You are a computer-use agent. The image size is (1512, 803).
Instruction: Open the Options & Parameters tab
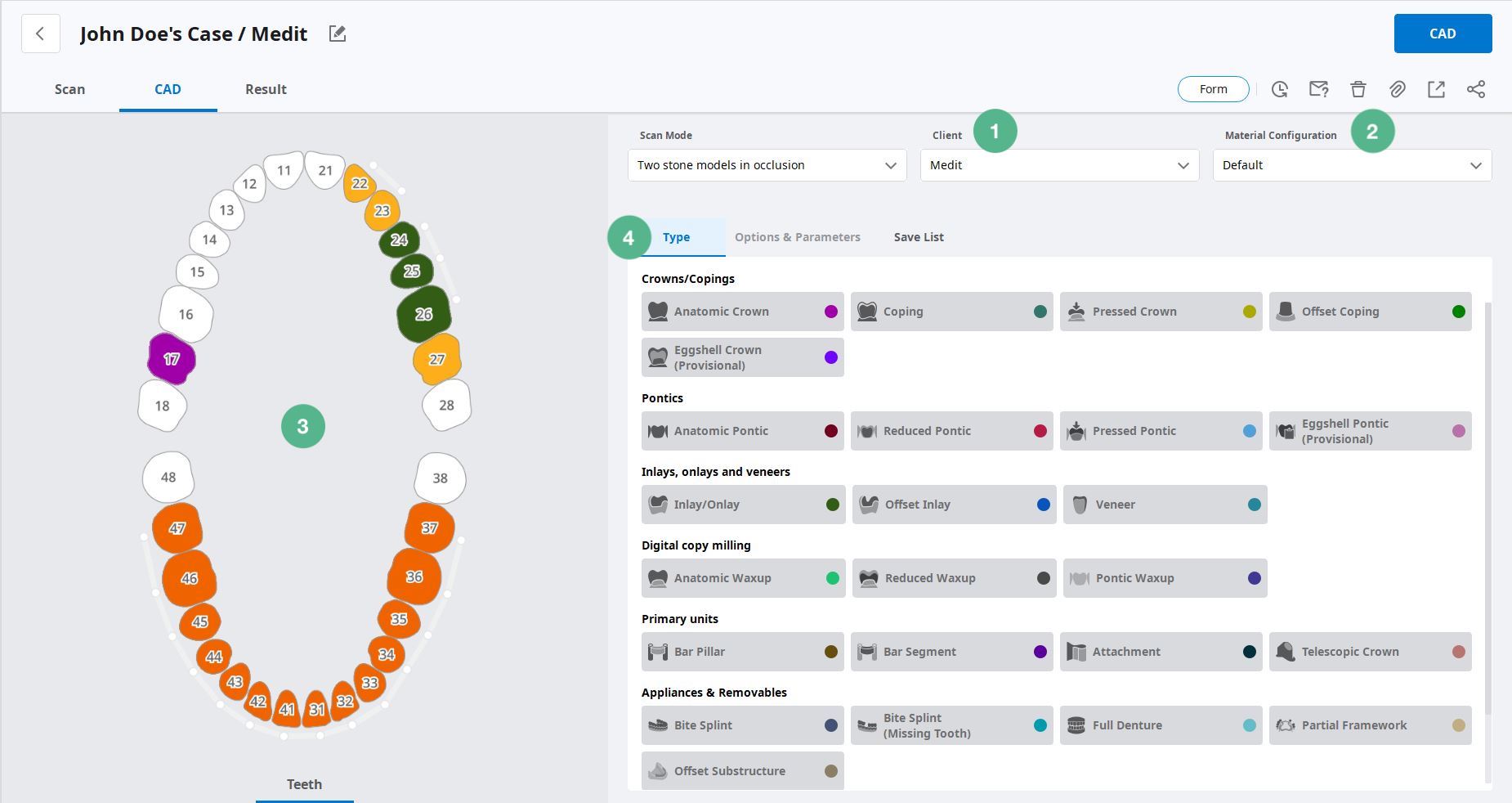click(x=797, y=237)
